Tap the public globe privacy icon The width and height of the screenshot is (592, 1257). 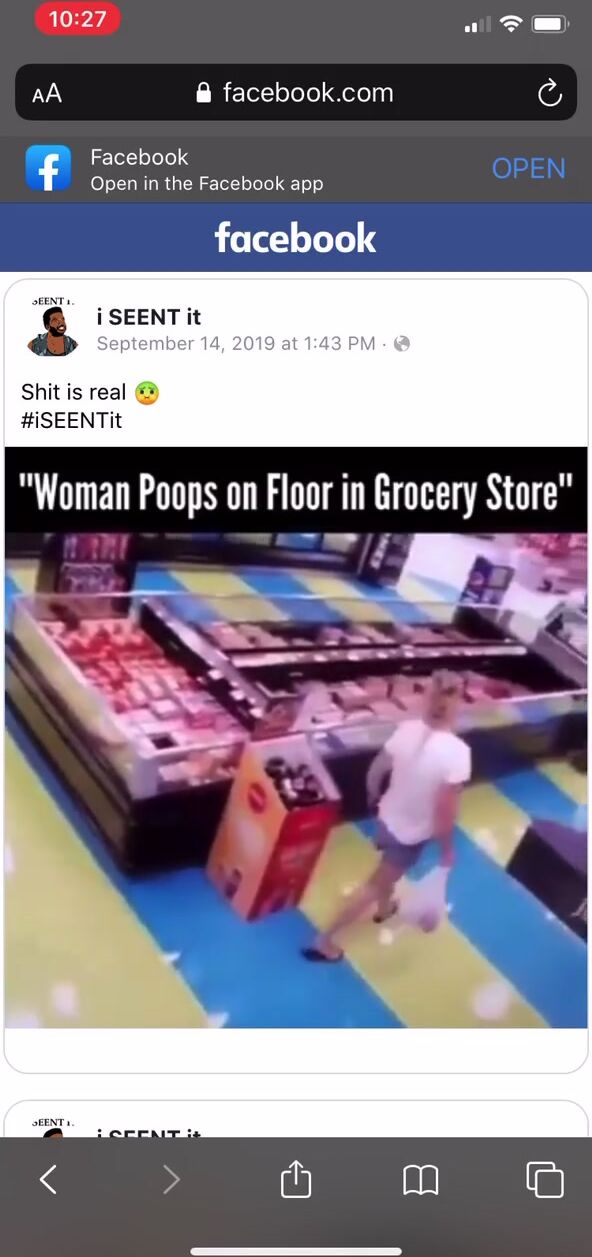(402, 344)
